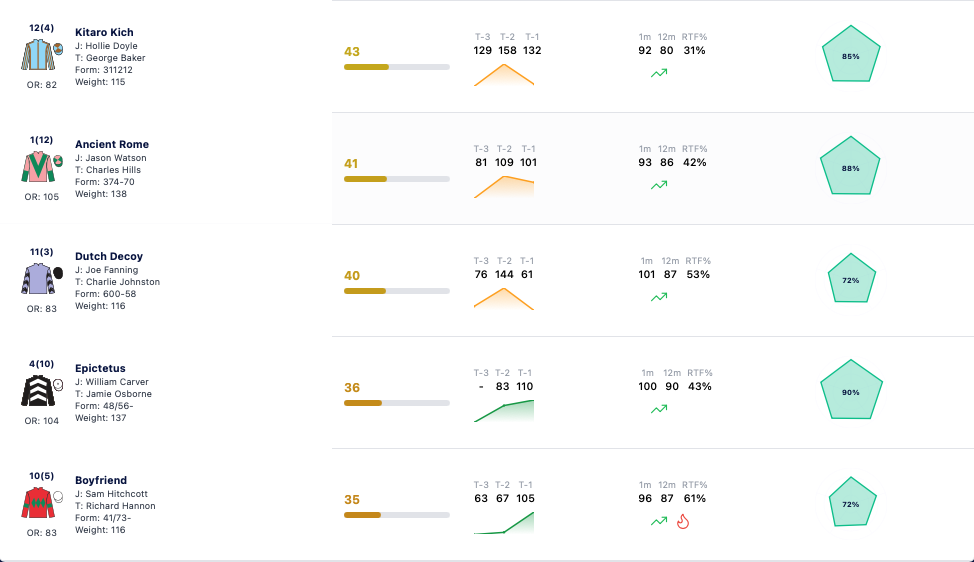The width and height of the screenshot is (974, 562).
Task: Click Boyfriend's red and green silks icon
Action: pos(38,503)
